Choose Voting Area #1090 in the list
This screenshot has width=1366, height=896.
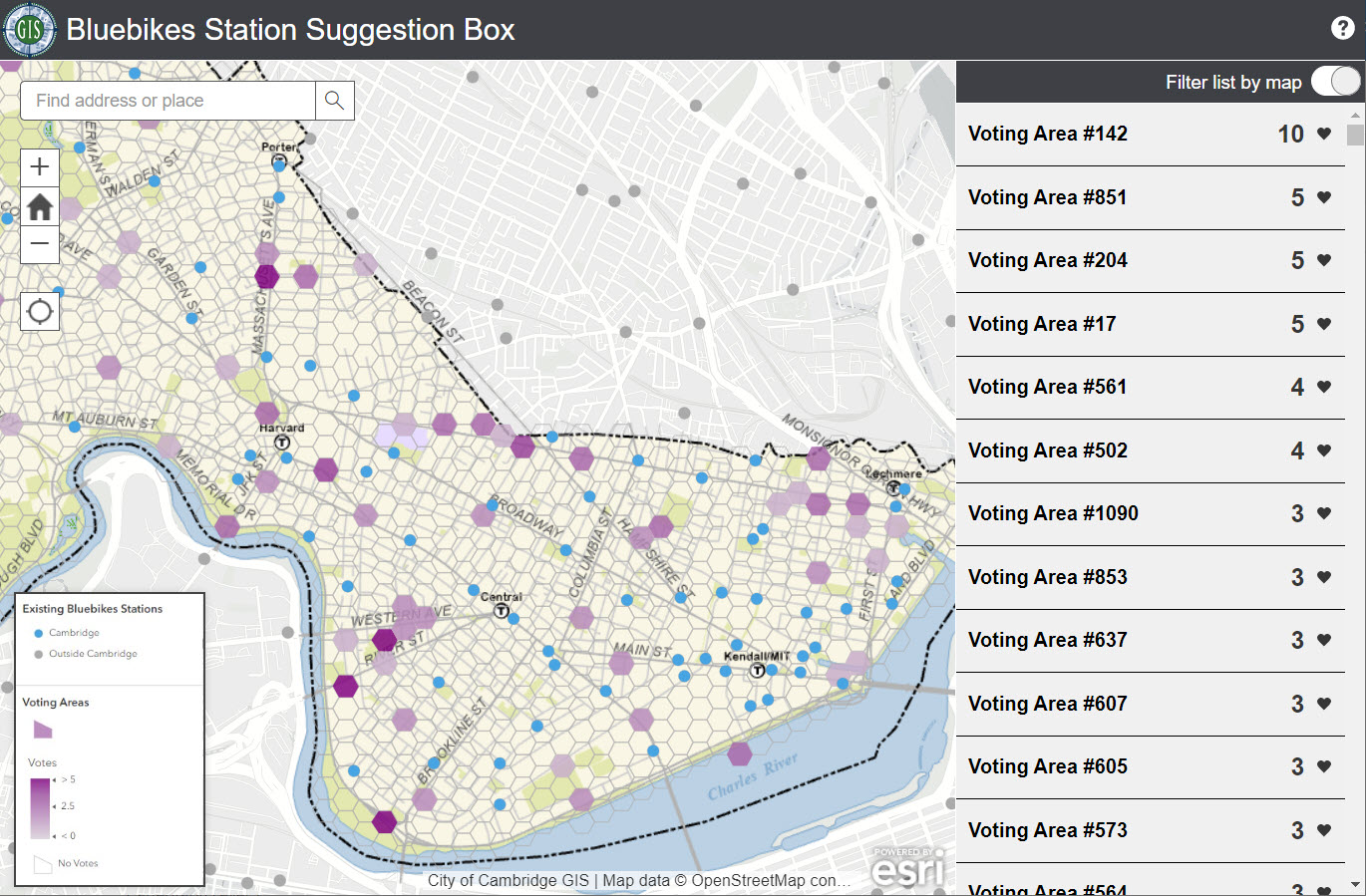click(1053, 513)
